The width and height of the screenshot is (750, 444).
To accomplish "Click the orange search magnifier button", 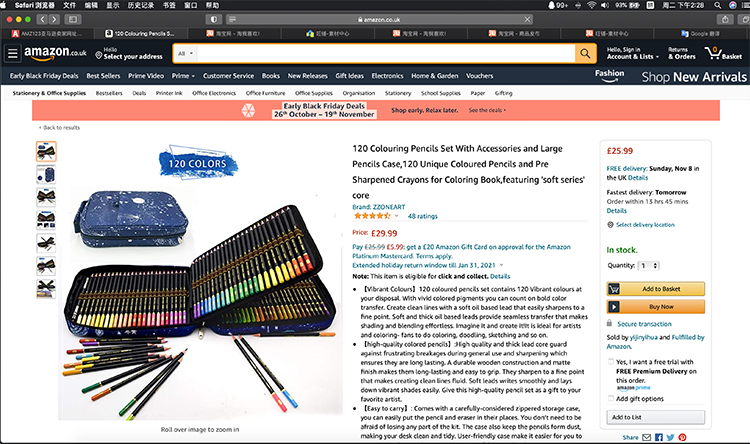I will point(585,53).
